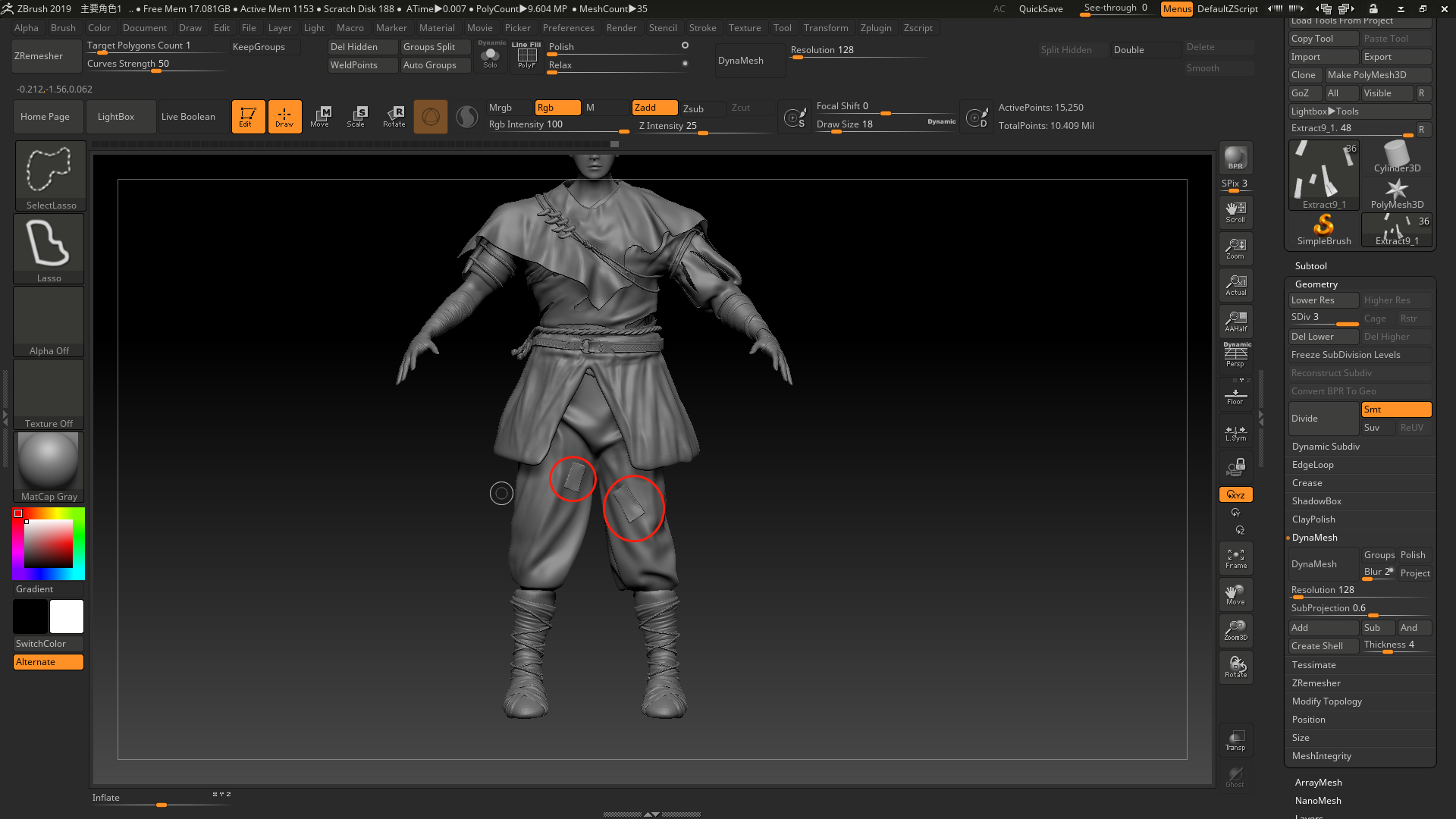Toggle the Rgb channel button
Viewport: 1456px width, 819px height.
pos(557,108)
